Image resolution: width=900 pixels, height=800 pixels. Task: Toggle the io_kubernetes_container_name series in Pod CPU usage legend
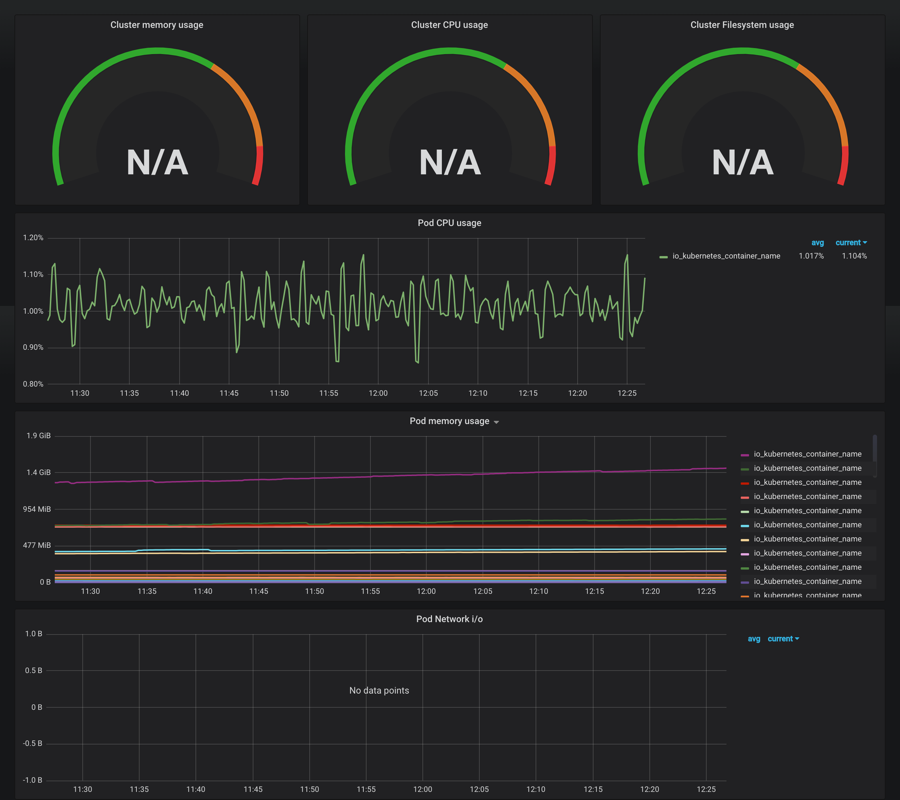[x=726, y=256]
